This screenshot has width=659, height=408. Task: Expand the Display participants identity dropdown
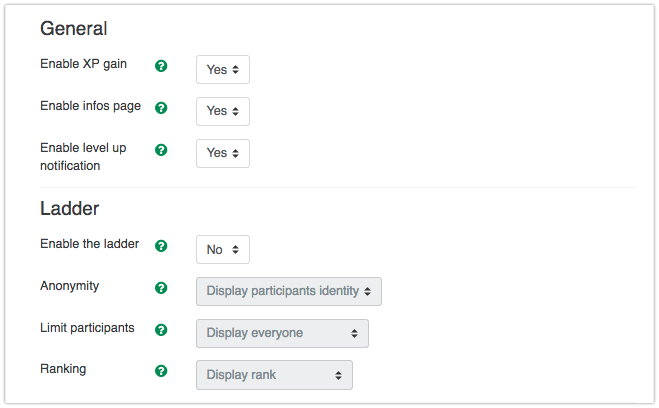[x=288, y=291]
